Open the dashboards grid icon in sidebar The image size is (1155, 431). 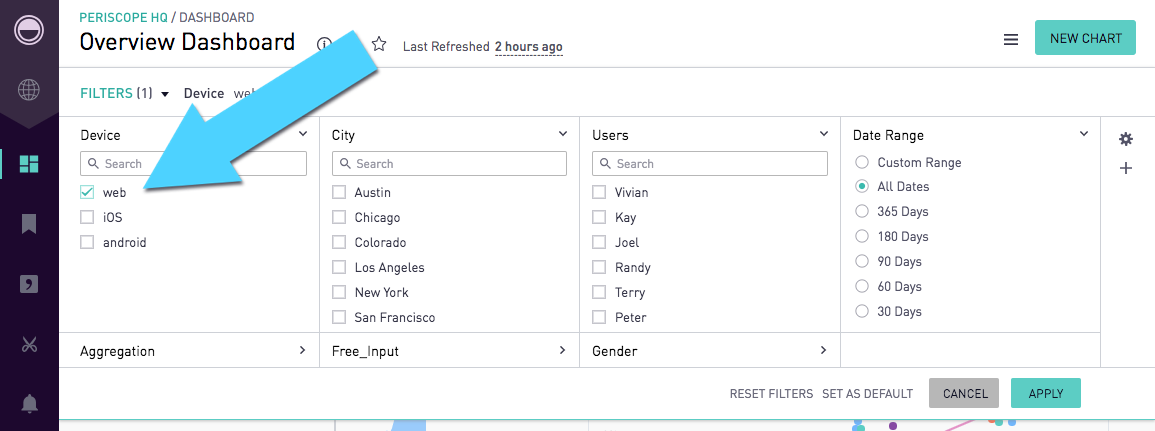coord(29,164)
